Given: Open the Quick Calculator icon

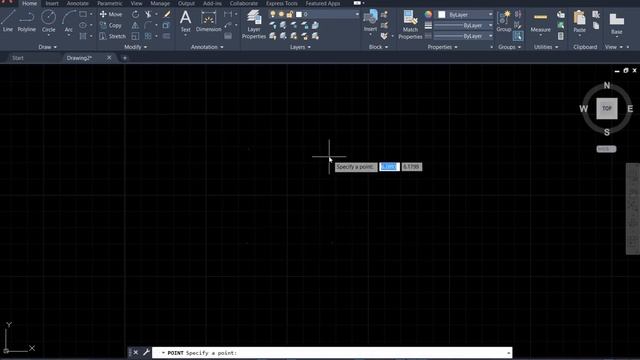Looking at the screenshot, I should 561,36.
